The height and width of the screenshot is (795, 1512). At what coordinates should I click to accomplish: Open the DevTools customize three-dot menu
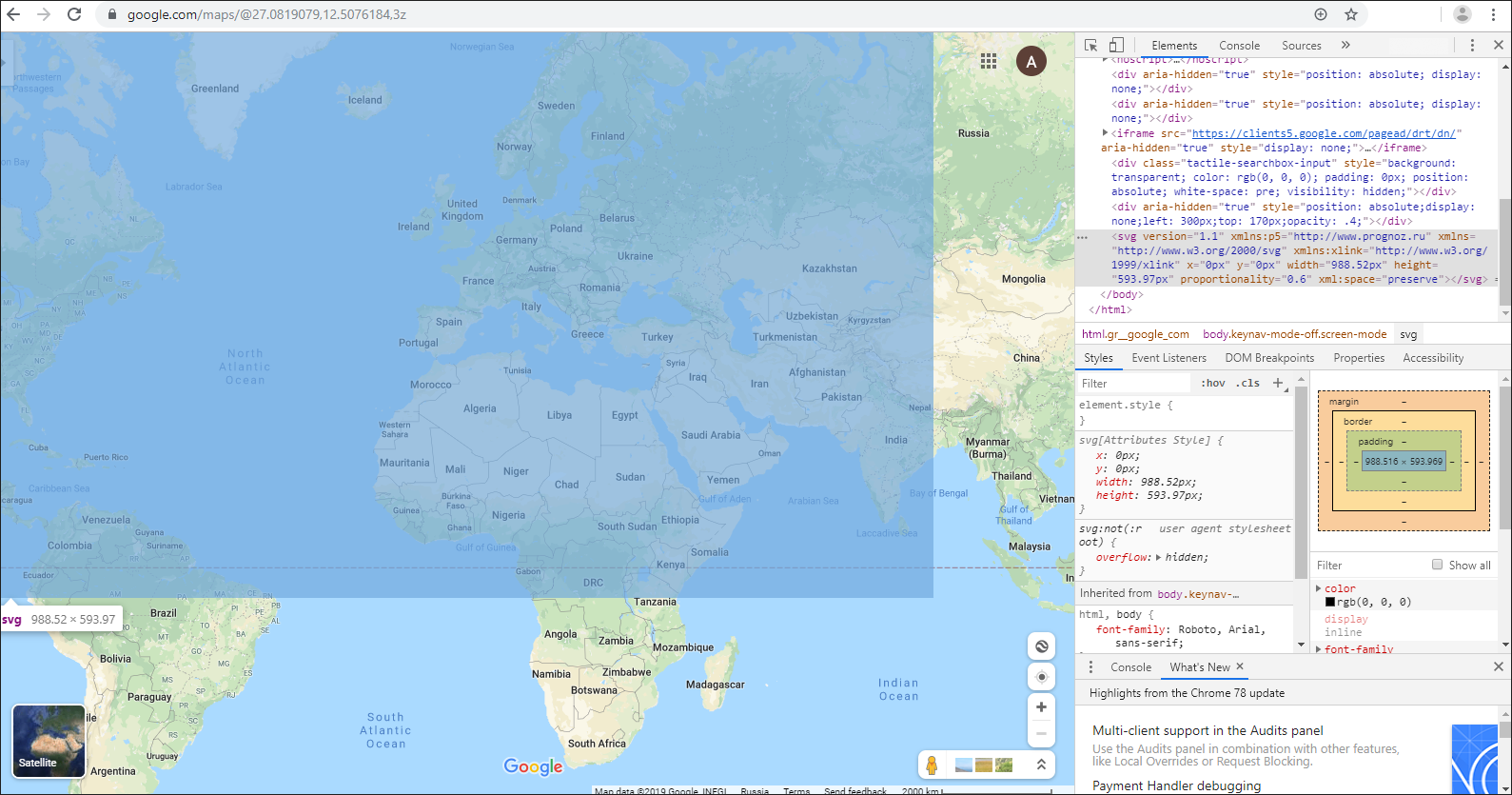[1472, 45]
